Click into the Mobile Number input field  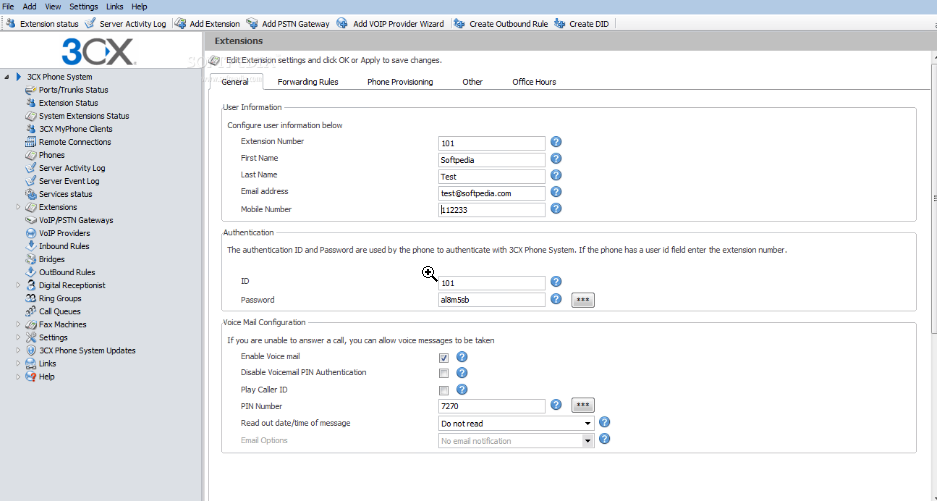tap(492, 210)
